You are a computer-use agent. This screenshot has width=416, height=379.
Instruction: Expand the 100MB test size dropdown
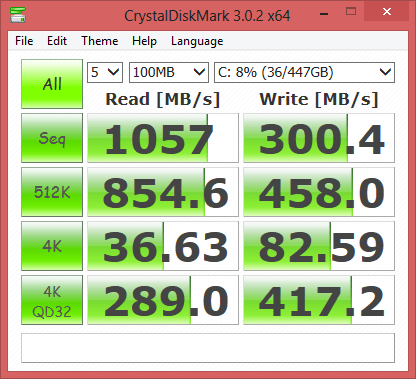coord(169,72)
